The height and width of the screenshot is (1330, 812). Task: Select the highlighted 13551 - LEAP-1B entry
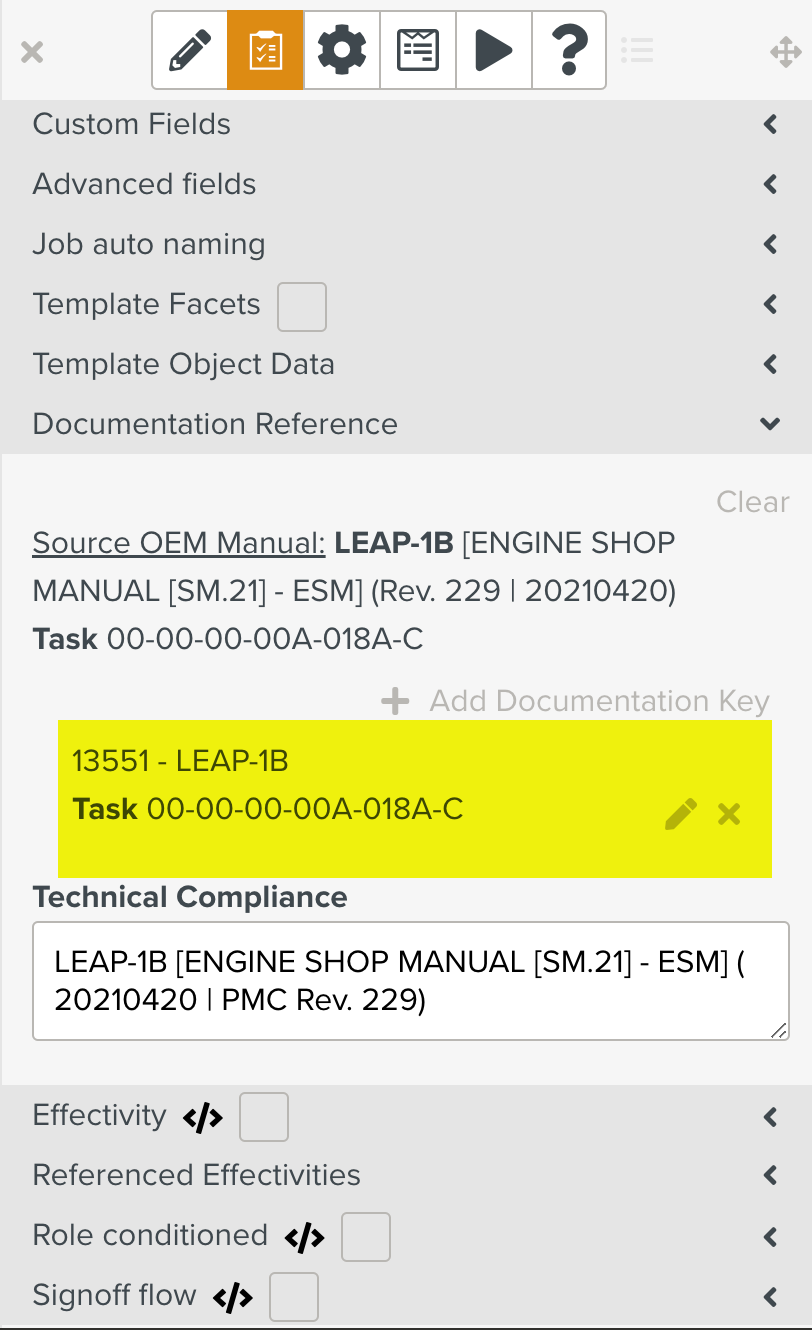[x=415, y=798]
